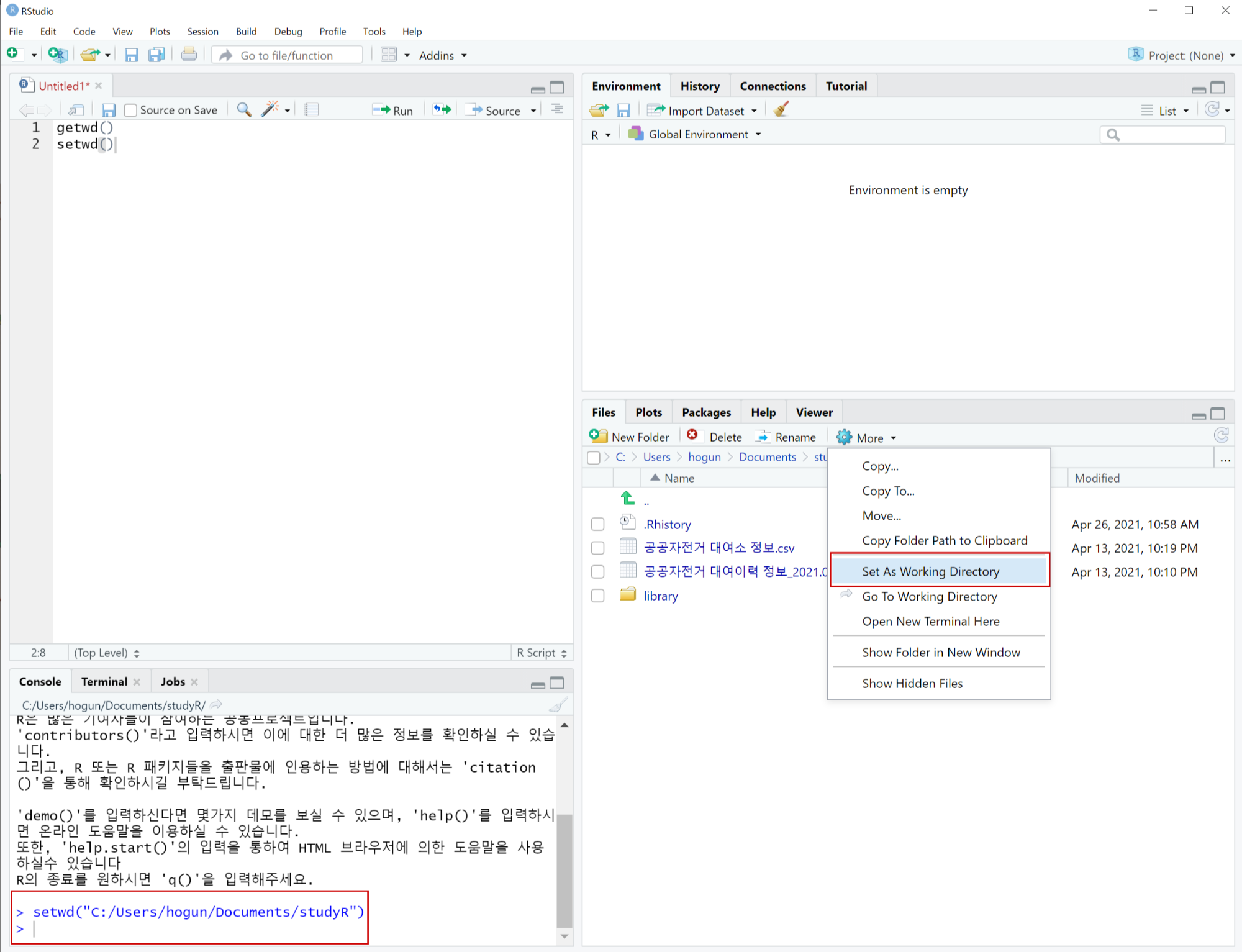Select Set As Working Directory menu entry
The image size is (1242, 952).
click(x=930, y=571)
